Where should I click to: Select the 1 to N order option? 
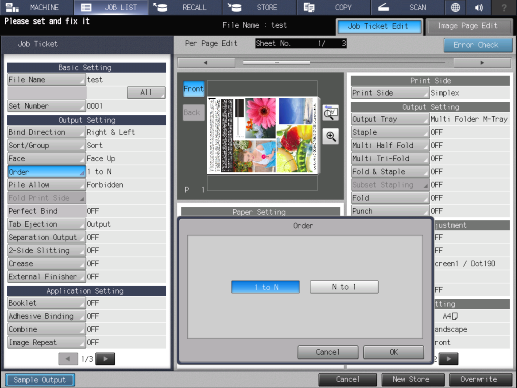coord(265,287)
